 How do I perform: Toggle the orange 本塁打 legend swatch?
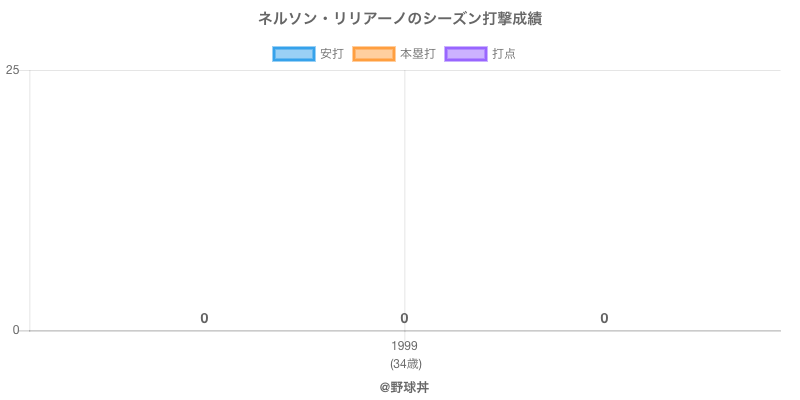(x=374, y=54)
